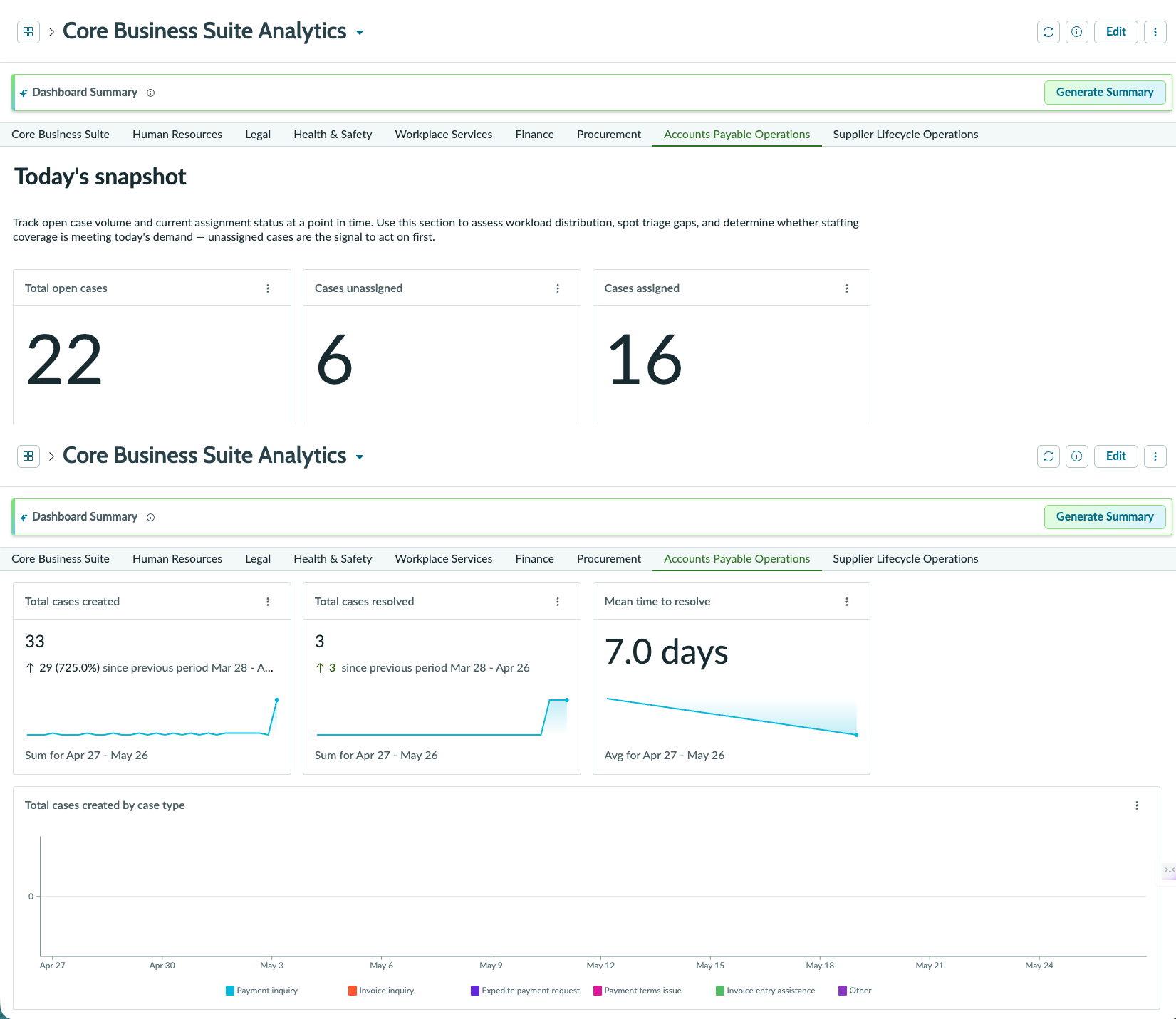This screenshot has width=1176, height=1019.
Task: Toggle the Payment terms issue legend swatch
Action: coord(598,991)
